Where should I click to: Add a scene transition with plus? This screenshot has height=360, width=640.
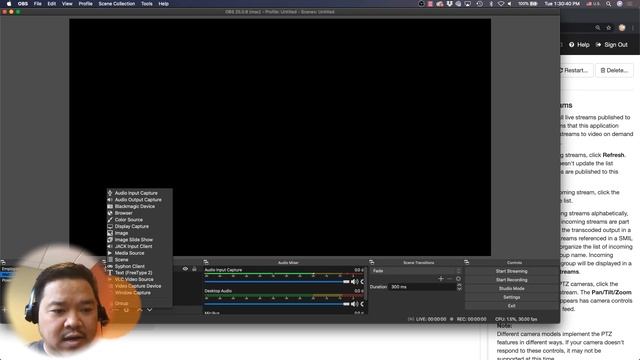click(x=441, y=279)
